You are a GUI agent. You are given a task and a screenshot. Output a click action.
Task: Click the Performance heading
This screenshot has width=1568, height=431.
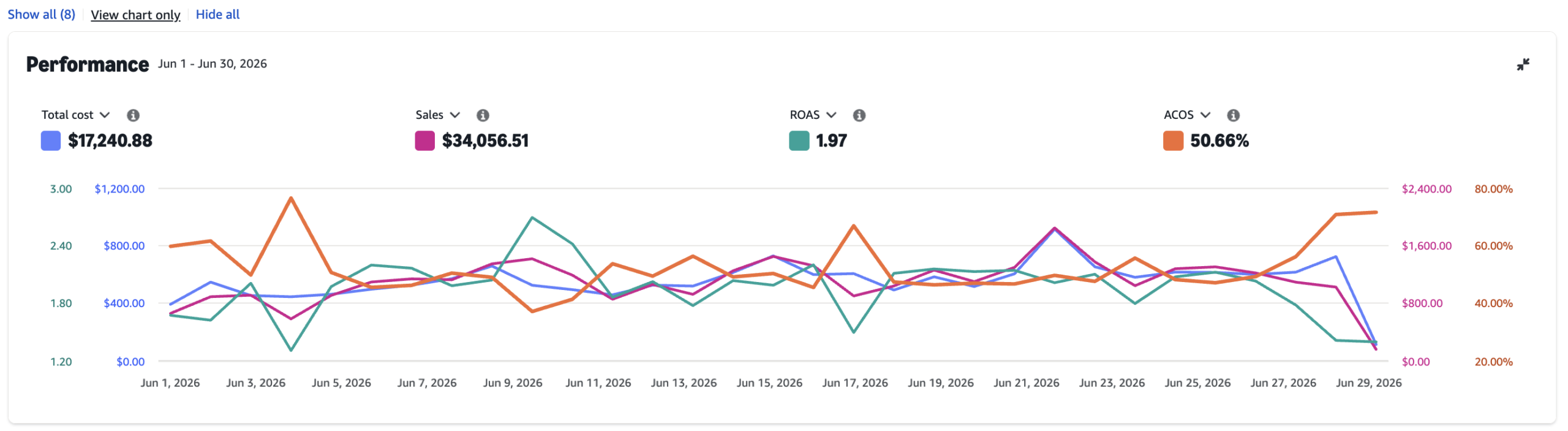pos(88,64)
